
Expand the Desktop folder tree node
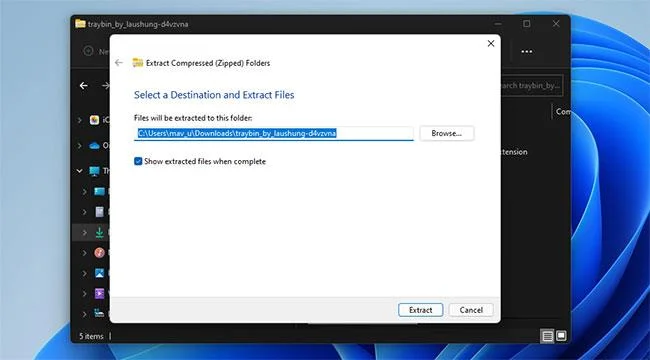tap(85, 191)
